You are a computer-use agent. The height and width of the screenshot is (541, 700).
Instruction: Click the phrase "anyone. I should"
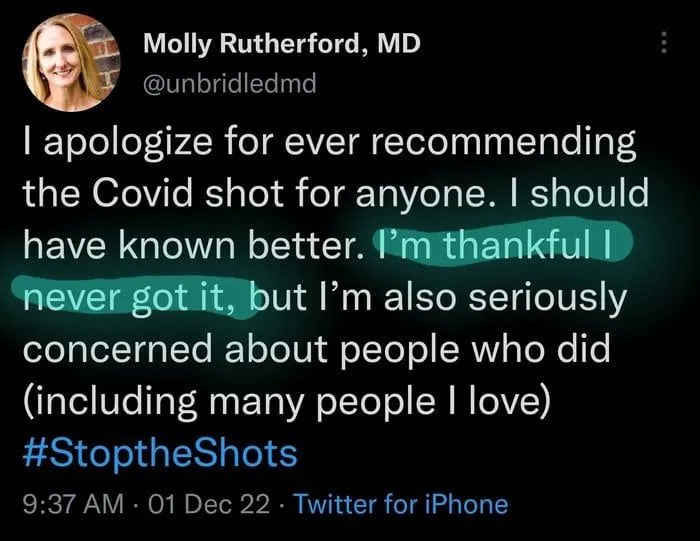click(513, 193)
